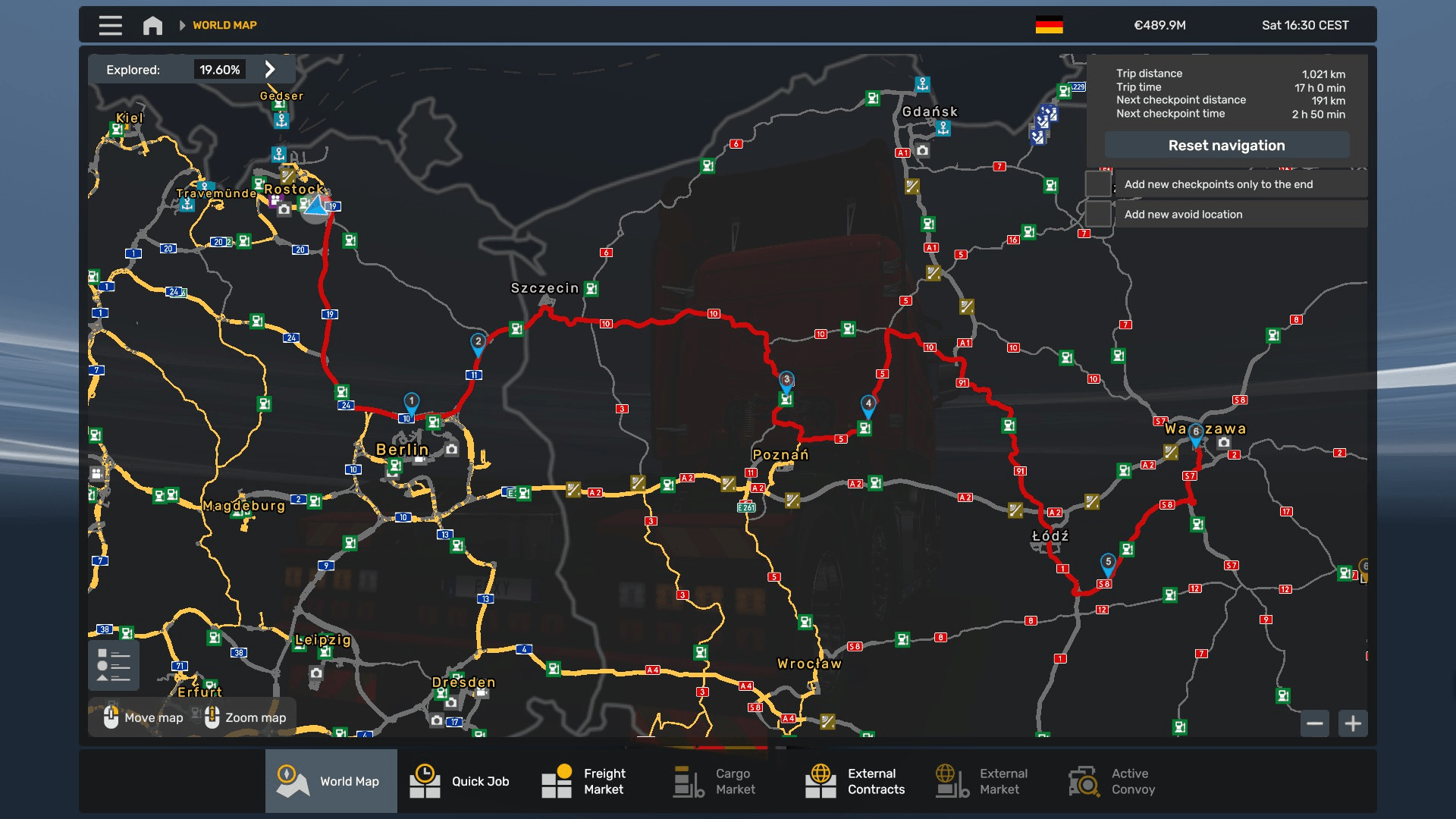Click the Active Convoy icon
This screenshot has height=819, width=1456.
(1084, 781)
